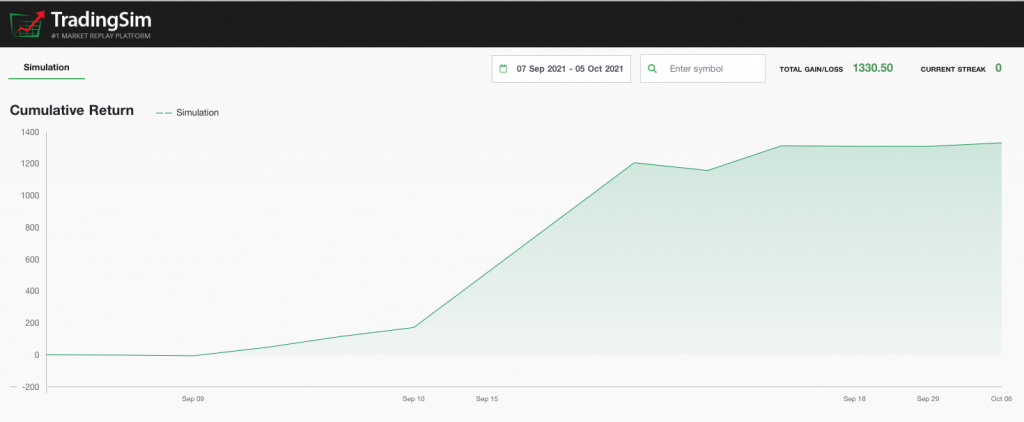Click the Sep 18 x-axis label

(x=854, y=398)
